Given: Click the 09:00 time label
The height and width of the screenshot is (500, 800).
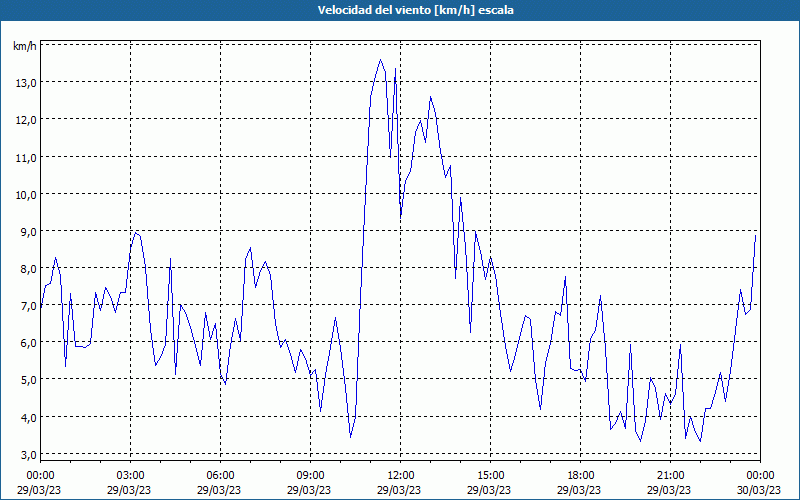Looking at the screenshot, I should click(310, 476).
